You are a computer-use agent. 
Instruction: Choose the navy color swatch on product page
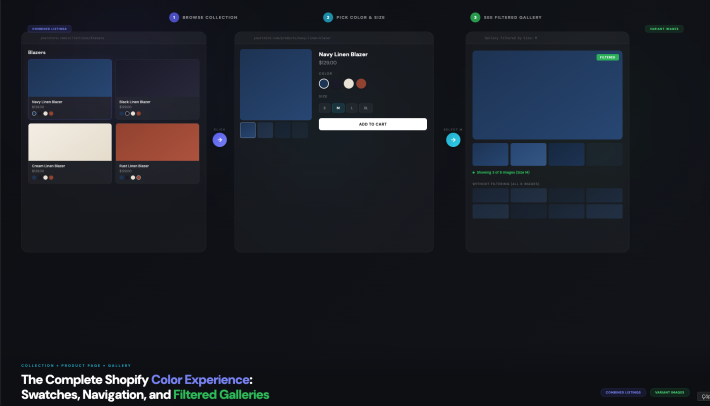(324, 84)
